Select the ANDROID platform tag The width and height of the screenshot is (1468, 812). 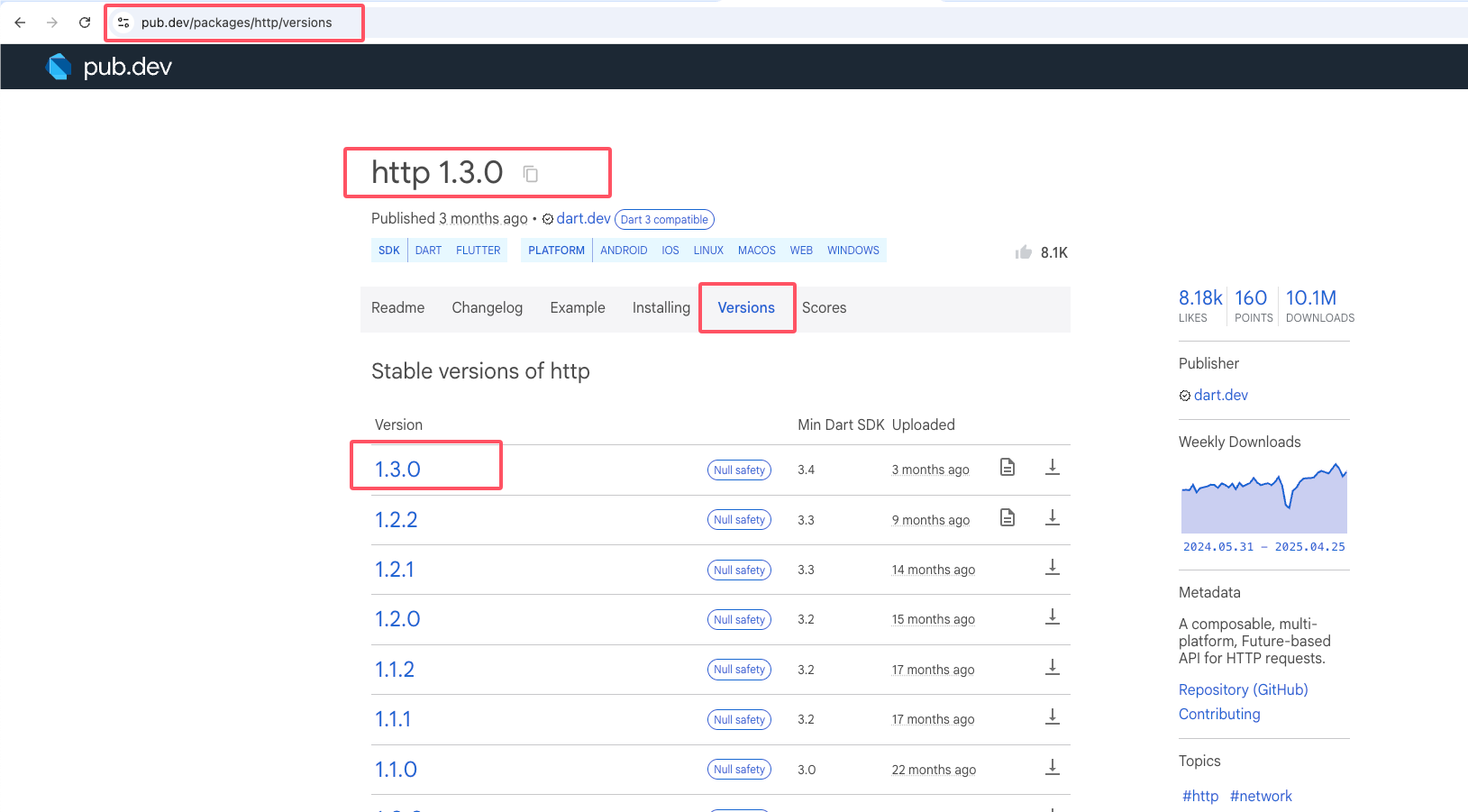(x=624, y=251)
